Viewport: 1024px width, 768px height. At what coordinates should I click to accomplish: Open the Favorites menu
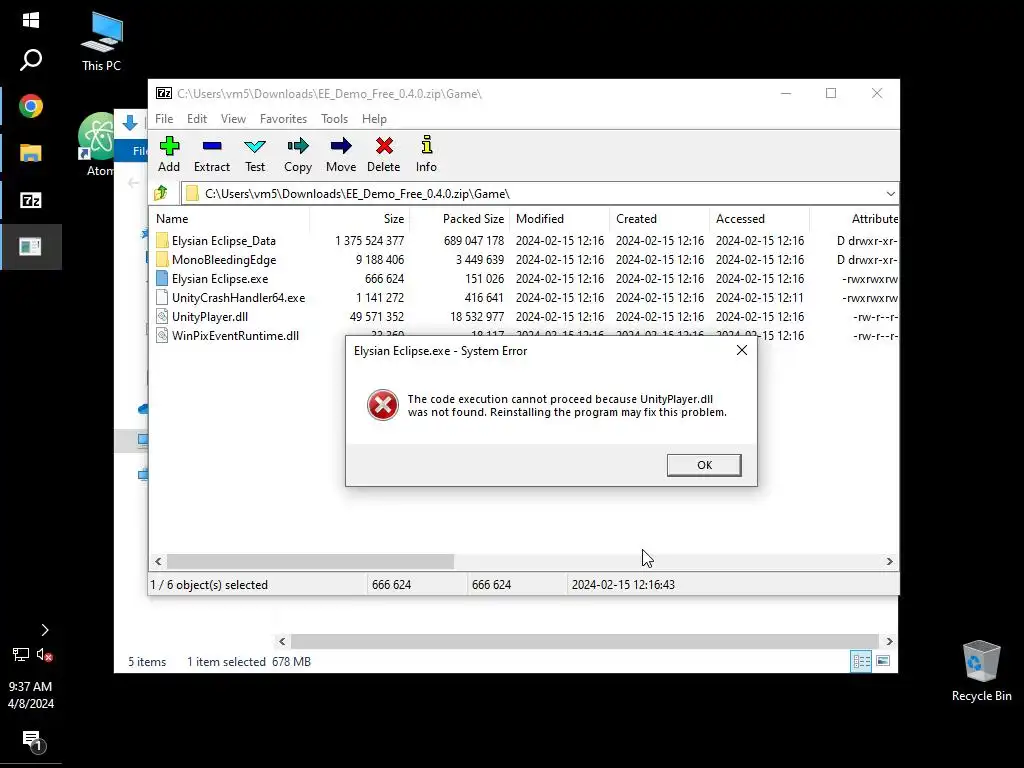(x=283, y=119)
